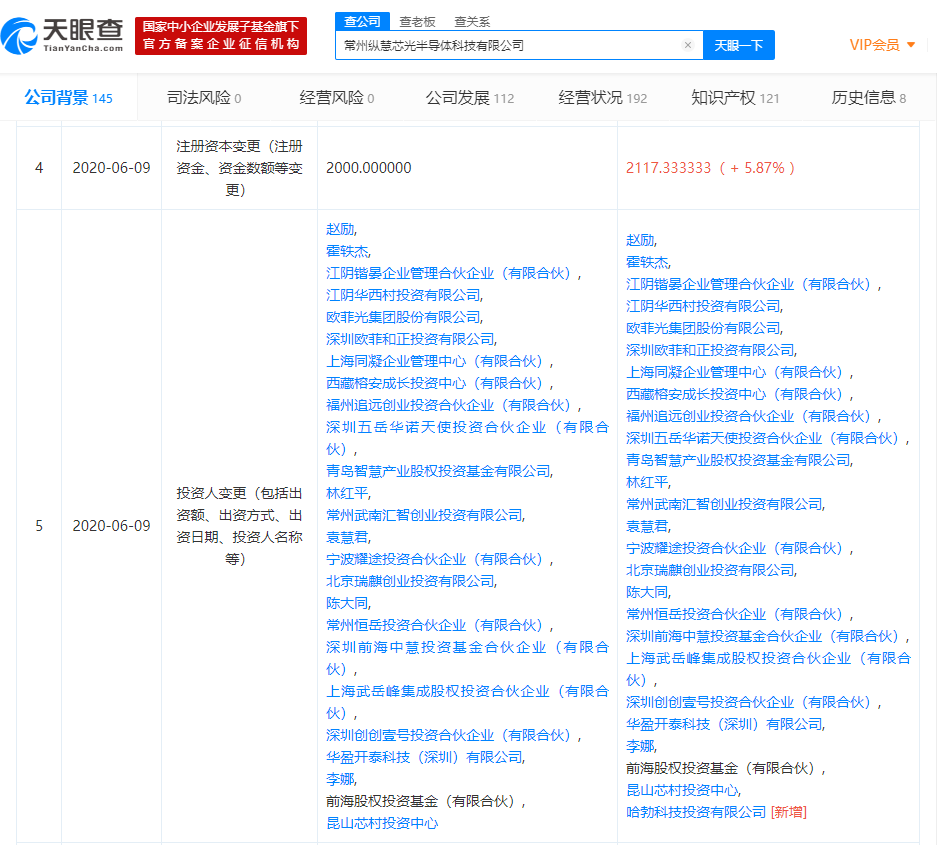Switch to 查关系 search tab
The height and width of the screenshot is (845, 937).
point(472,21)
